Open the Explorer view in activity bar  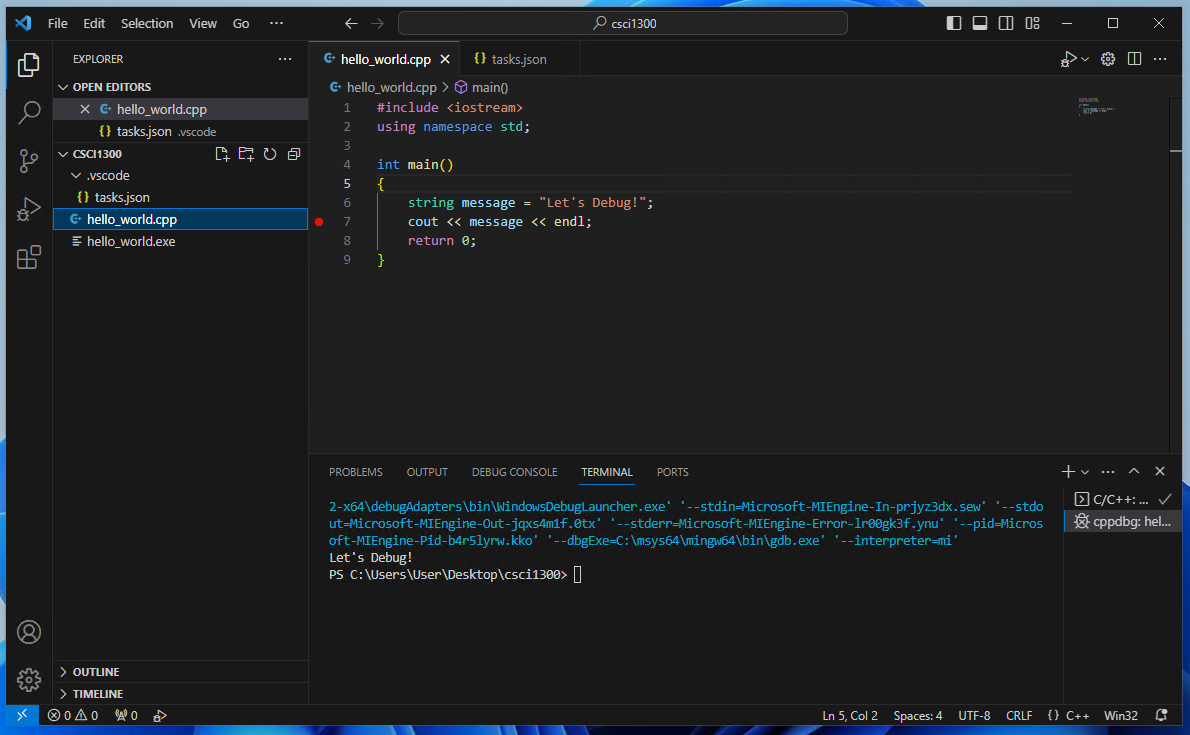click(29, 65)
